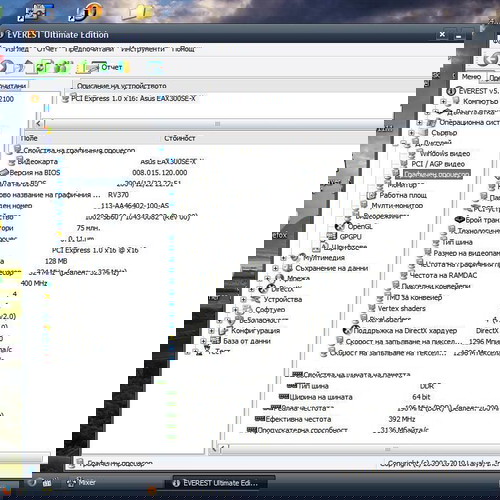500x500 pixels.
Task: Click the Версия на BIOS chip icon
Action: tap(4, 173)
